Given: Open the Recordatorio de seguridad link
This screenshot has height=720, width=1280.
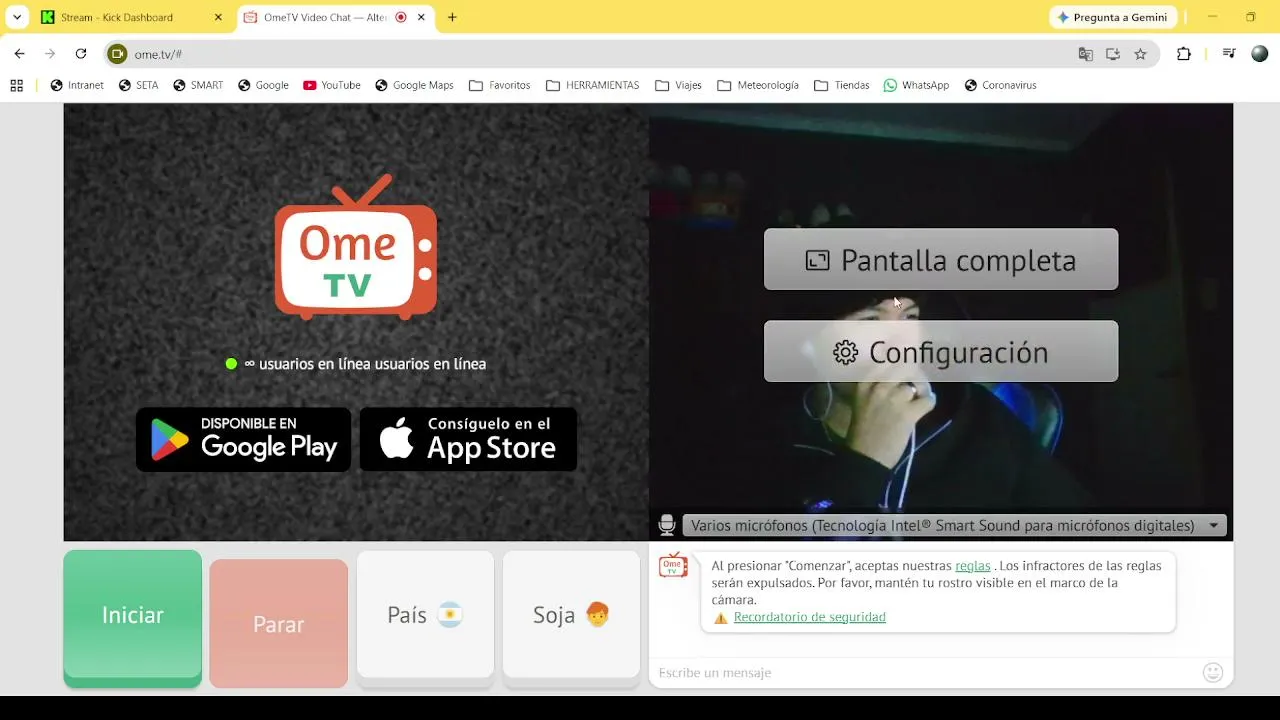Looking at the screenshot, I should click(810, 618).
